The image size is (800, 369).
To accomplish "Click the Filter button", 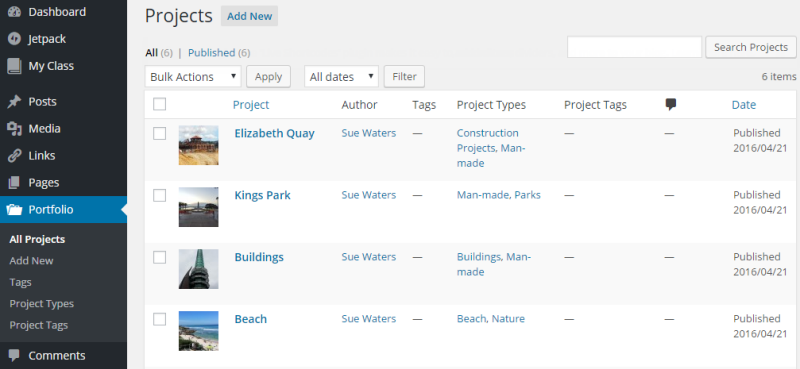I will [x=404, y=77].
